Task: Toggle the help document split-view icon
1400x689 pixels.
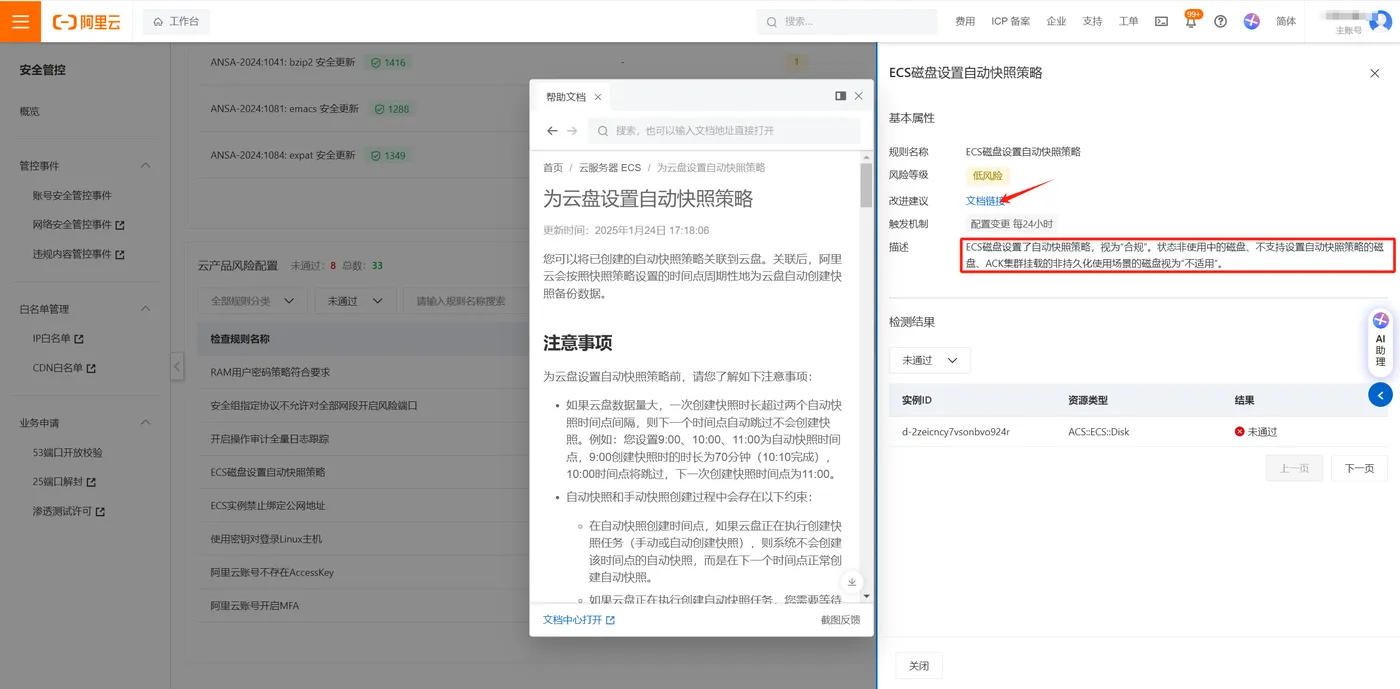Action: click(x=841, y=96)
